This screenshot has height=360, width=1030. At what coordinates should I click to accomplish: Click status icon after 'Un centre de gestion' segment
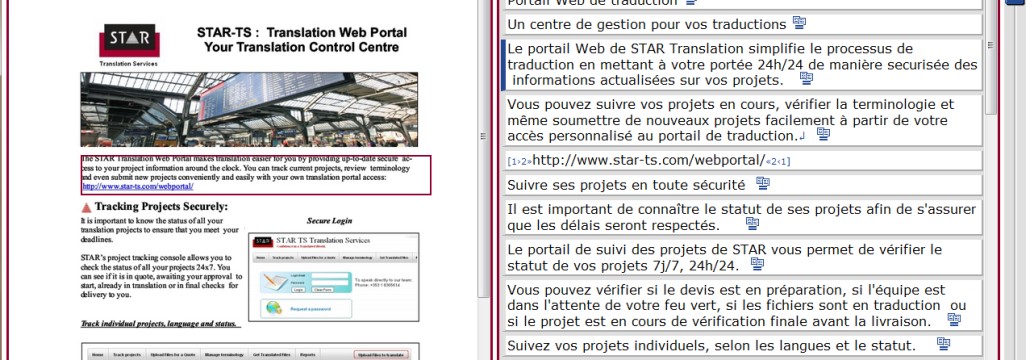click(799, 23)
